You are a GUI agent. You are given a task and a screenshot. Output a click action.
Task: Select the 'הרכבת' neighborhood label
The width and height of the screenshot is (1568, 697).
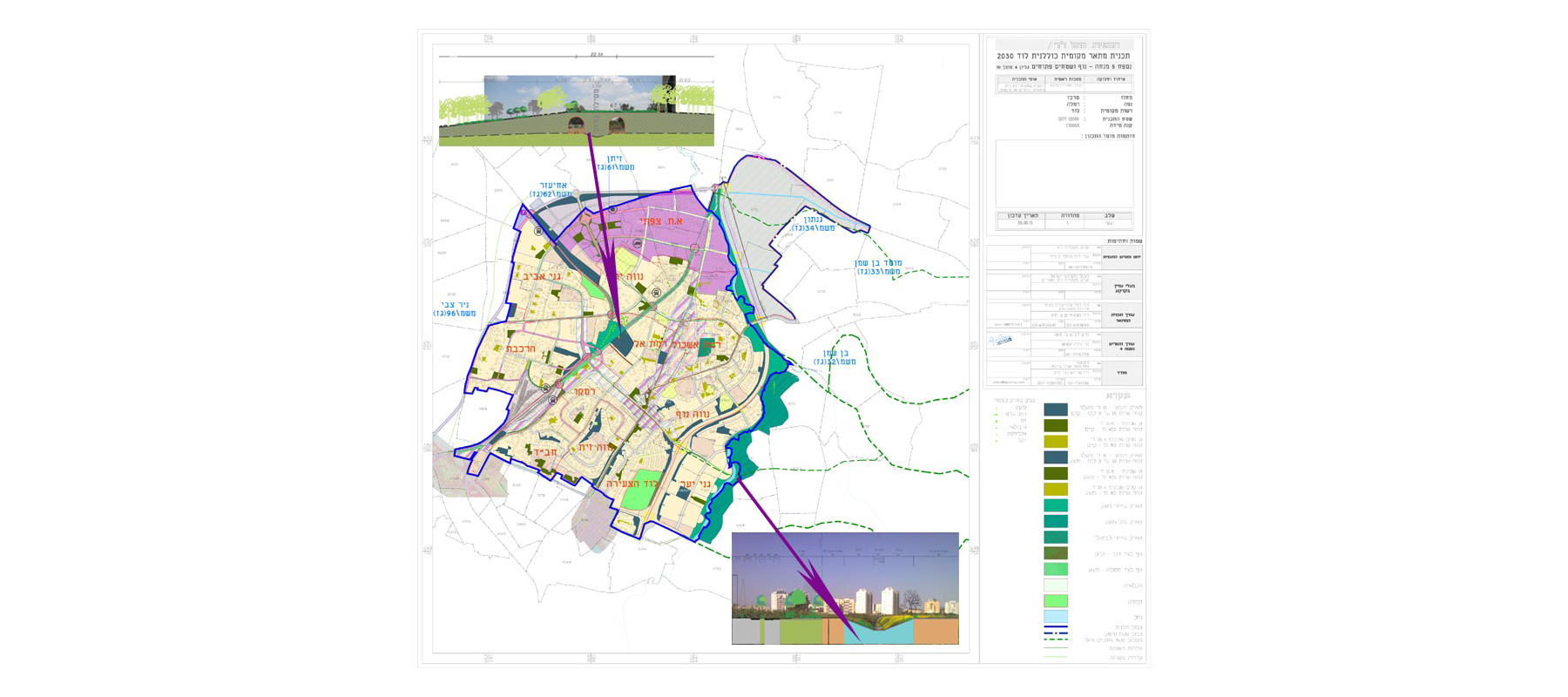point(521,349)
